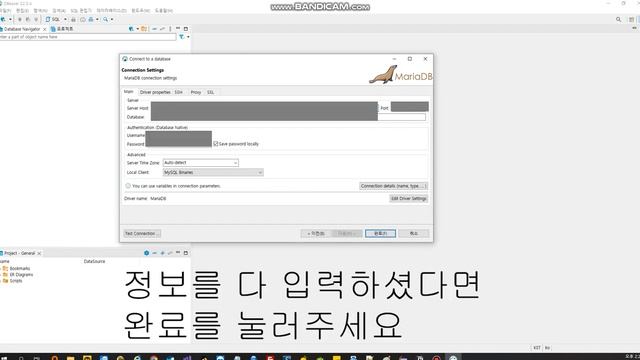Open the SQL editor toolbar button
This screenshot has width=640, height=360.
coord(53,19)
